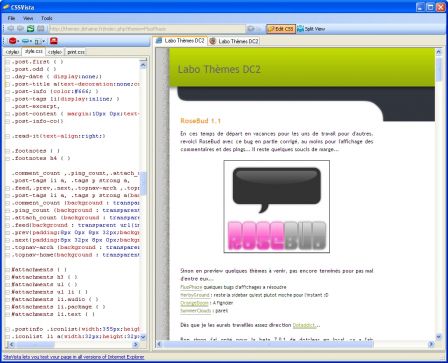This screenshot has height=363, width=448.
Task: Collapse the .post.first rule fold marker
Action: coord(7,62)
